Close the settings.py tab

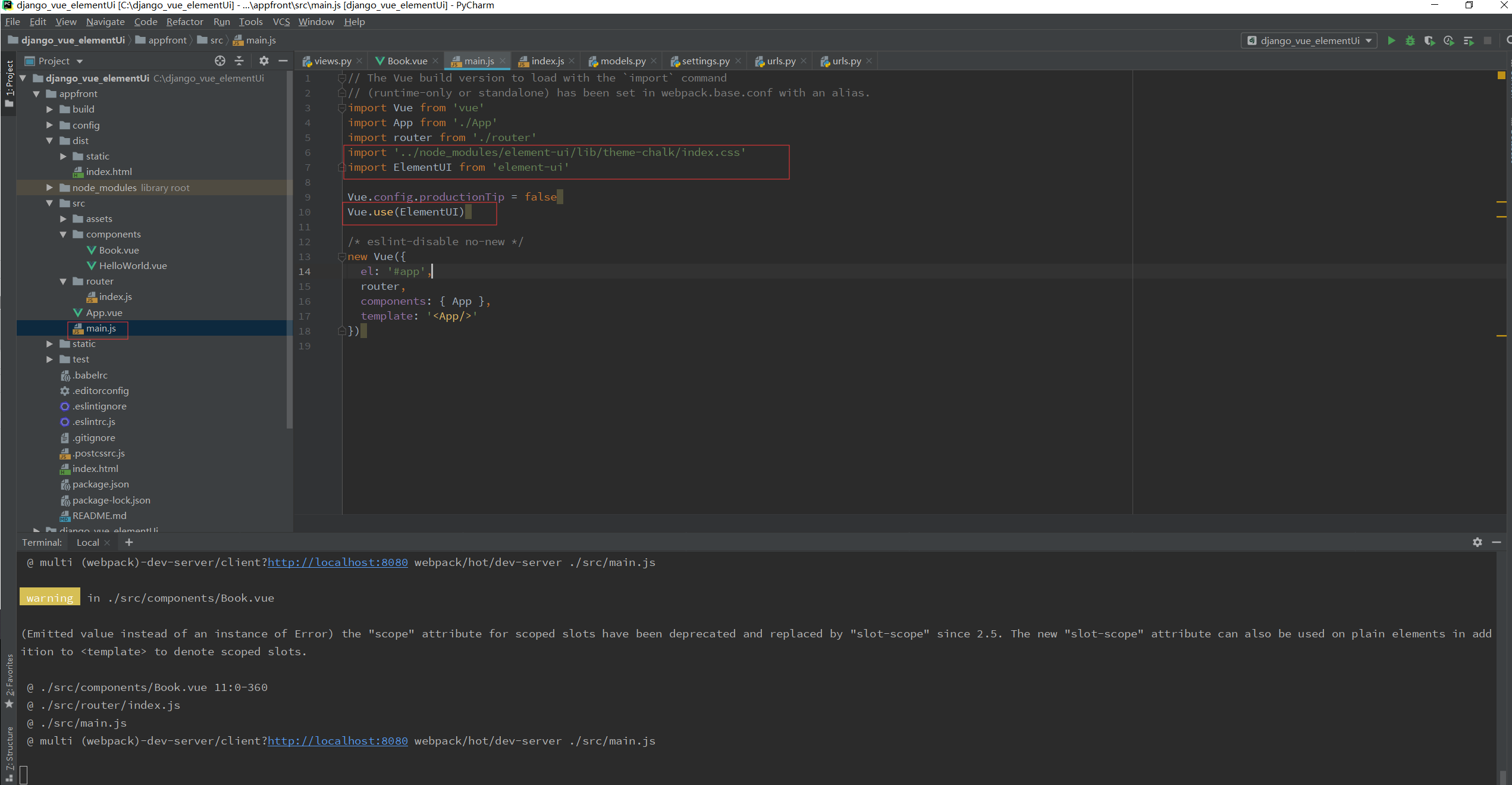(738, 61)
